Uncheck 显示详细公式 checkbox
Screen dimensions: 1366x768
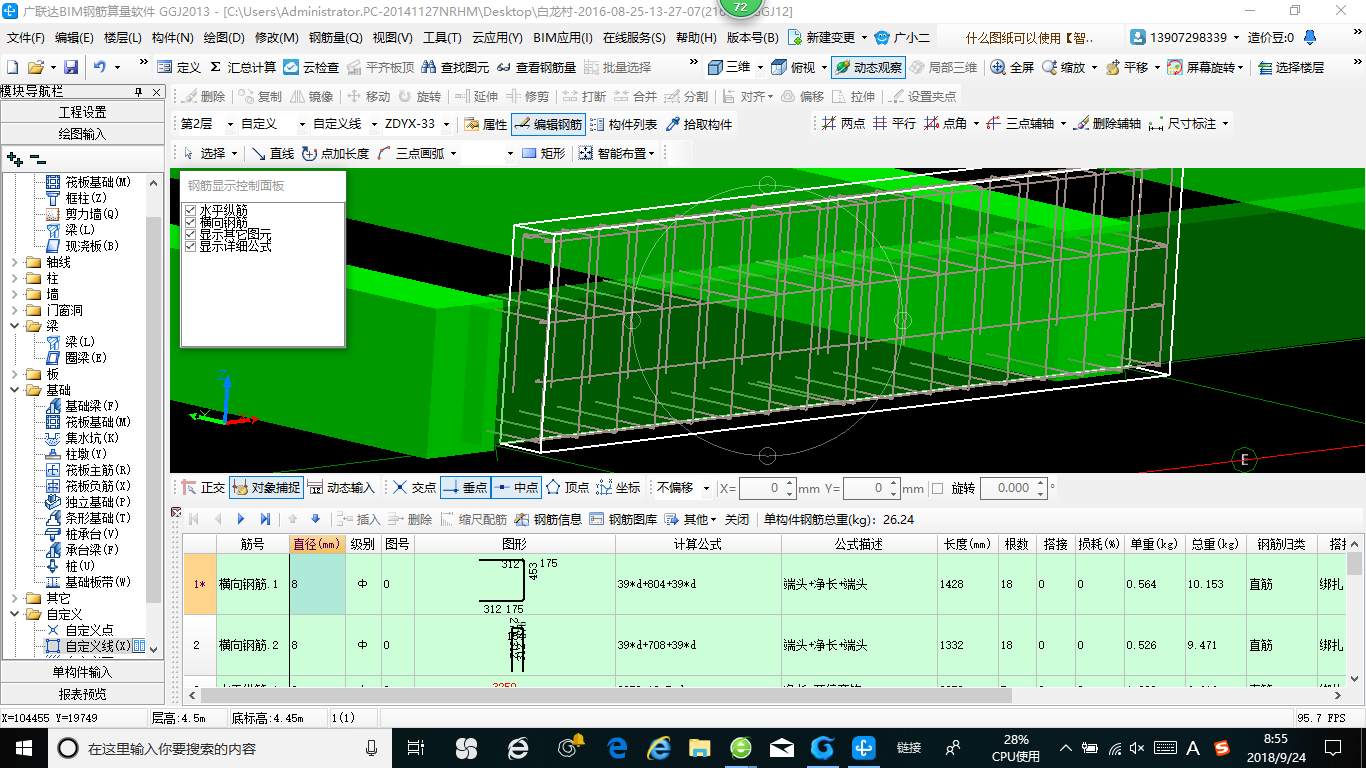click(x=191, y=246)
